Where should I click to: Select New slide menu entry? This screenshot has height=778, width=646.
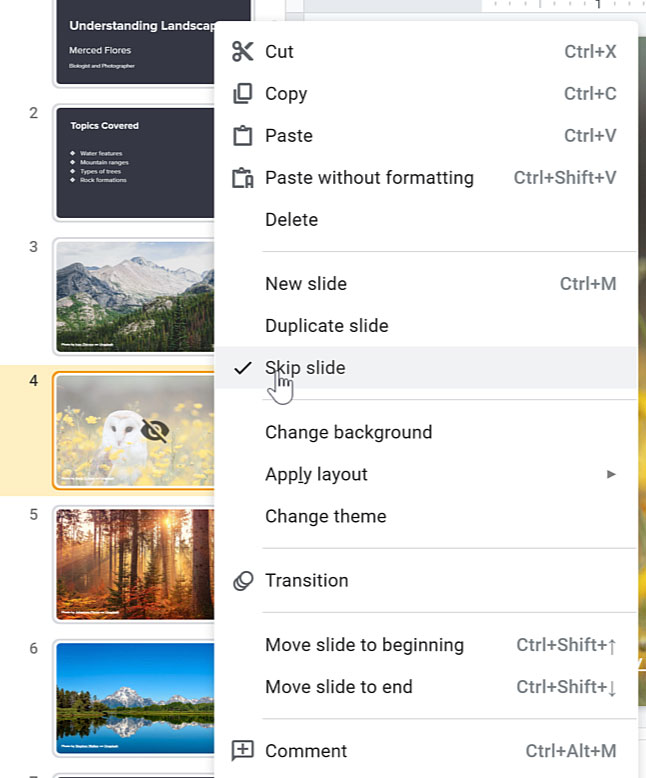pyautogui.click(x=306, y=284)
